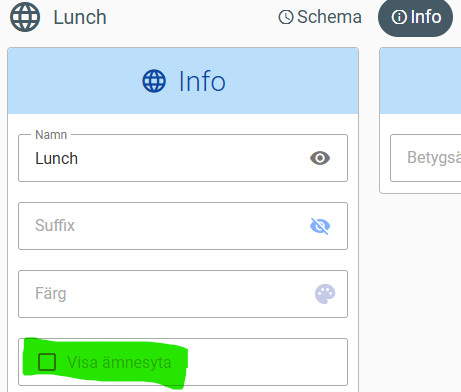The height and width of the screenshot is (392, 461).
Task: Click into the Namn field containing Lunch
Action: click(183, 158)
